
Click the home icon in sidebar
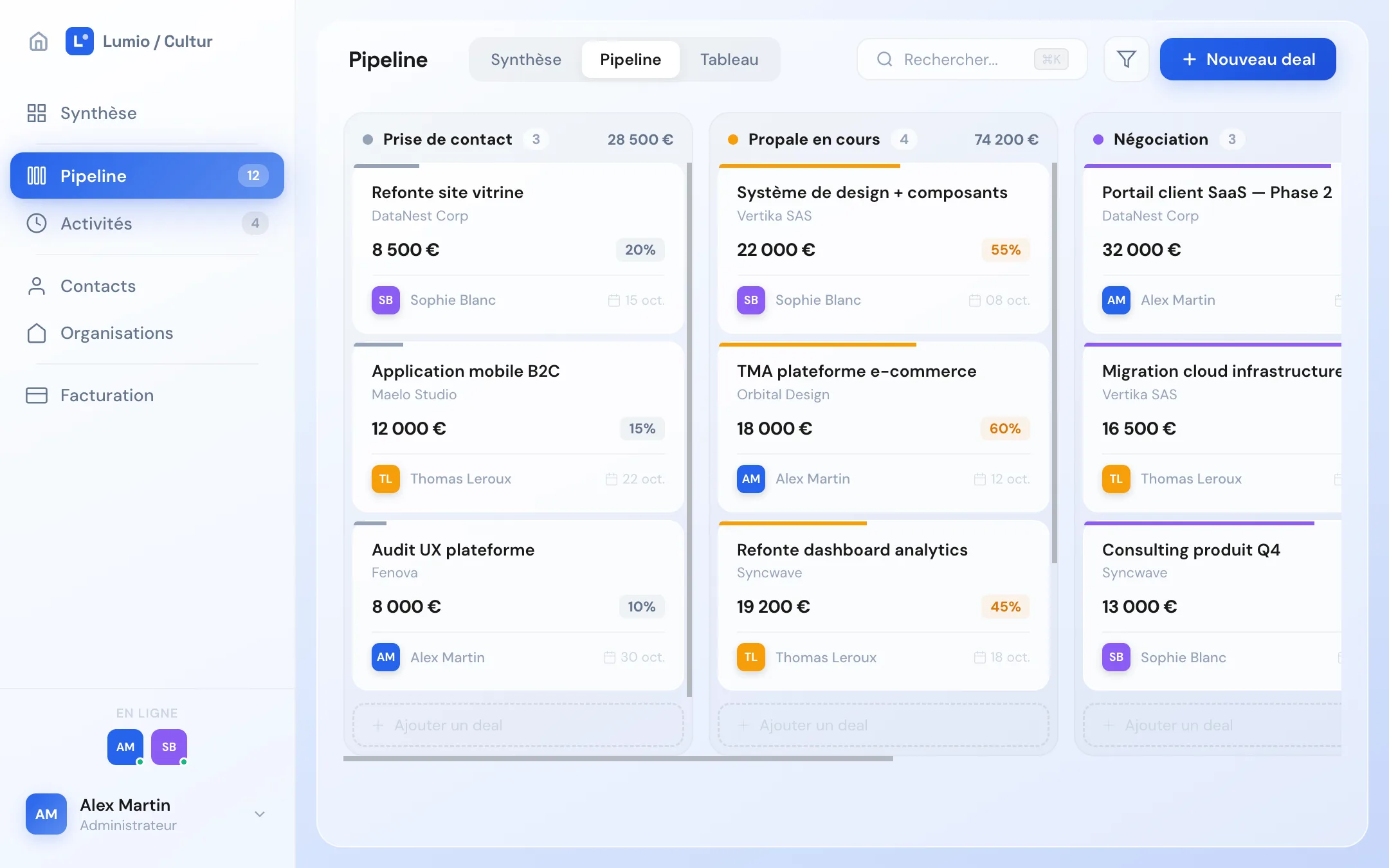39,41
